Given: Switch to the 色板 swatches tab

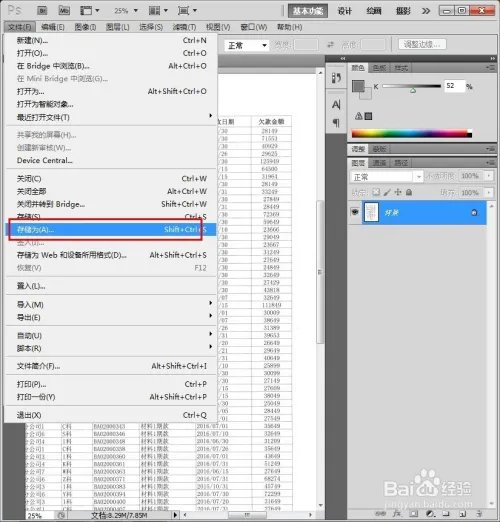Looking at the screenshot, I should pos(379,68).
